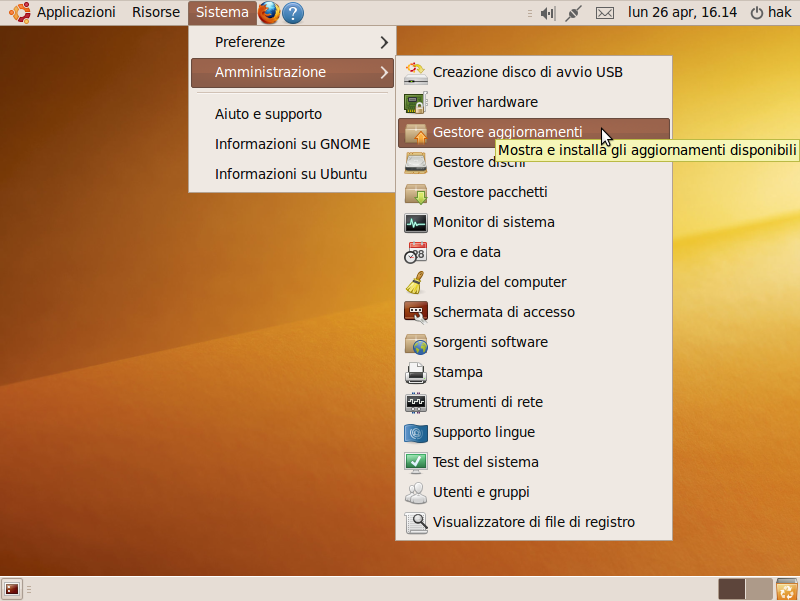Launch Strumenti di rete
Screen dimensions: 800x601
tap(534, 403)
